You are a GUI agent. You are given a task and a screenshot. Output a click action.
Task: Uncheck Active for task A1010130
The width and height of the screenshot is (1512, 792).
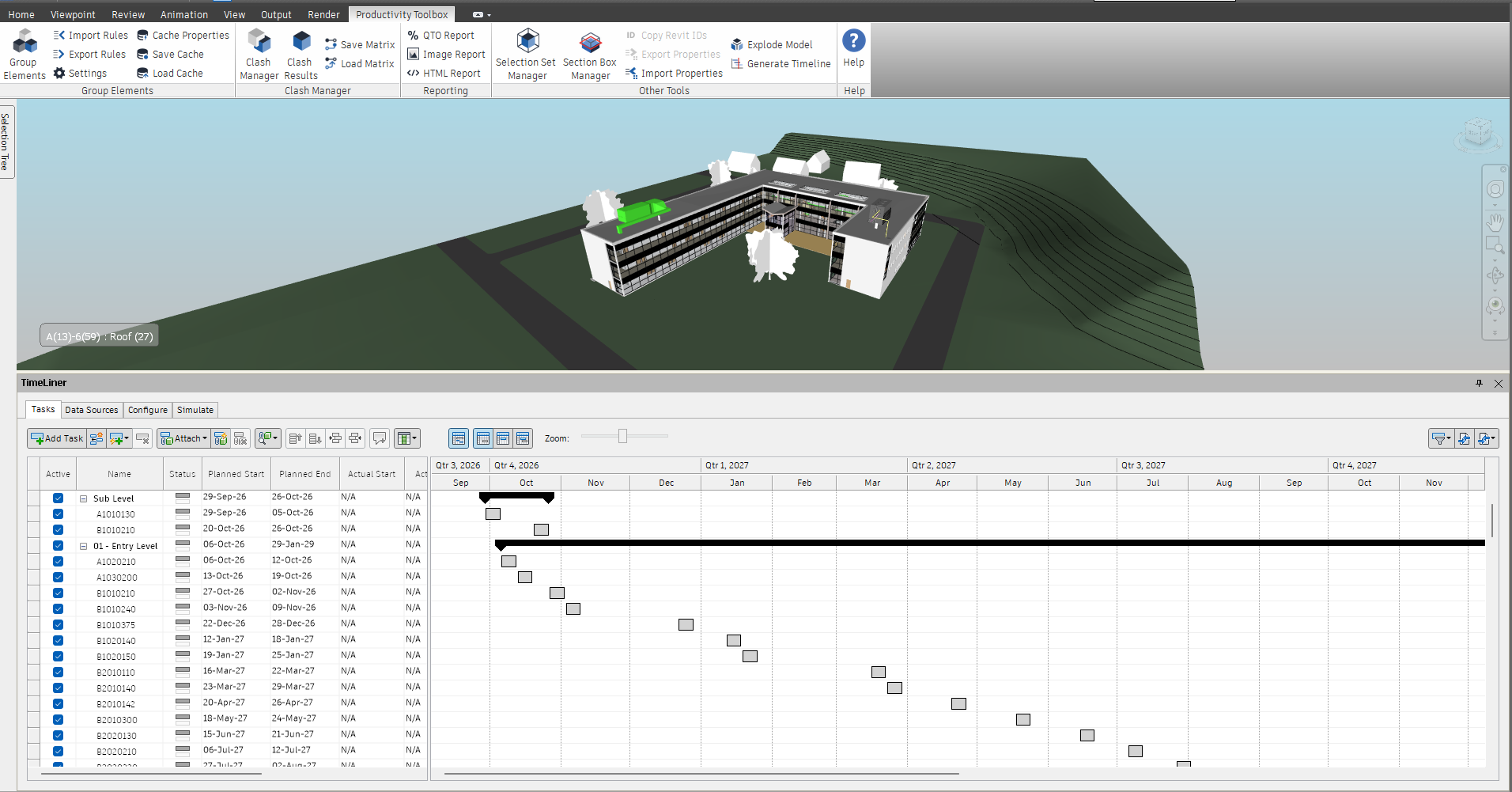pos(58,514)
